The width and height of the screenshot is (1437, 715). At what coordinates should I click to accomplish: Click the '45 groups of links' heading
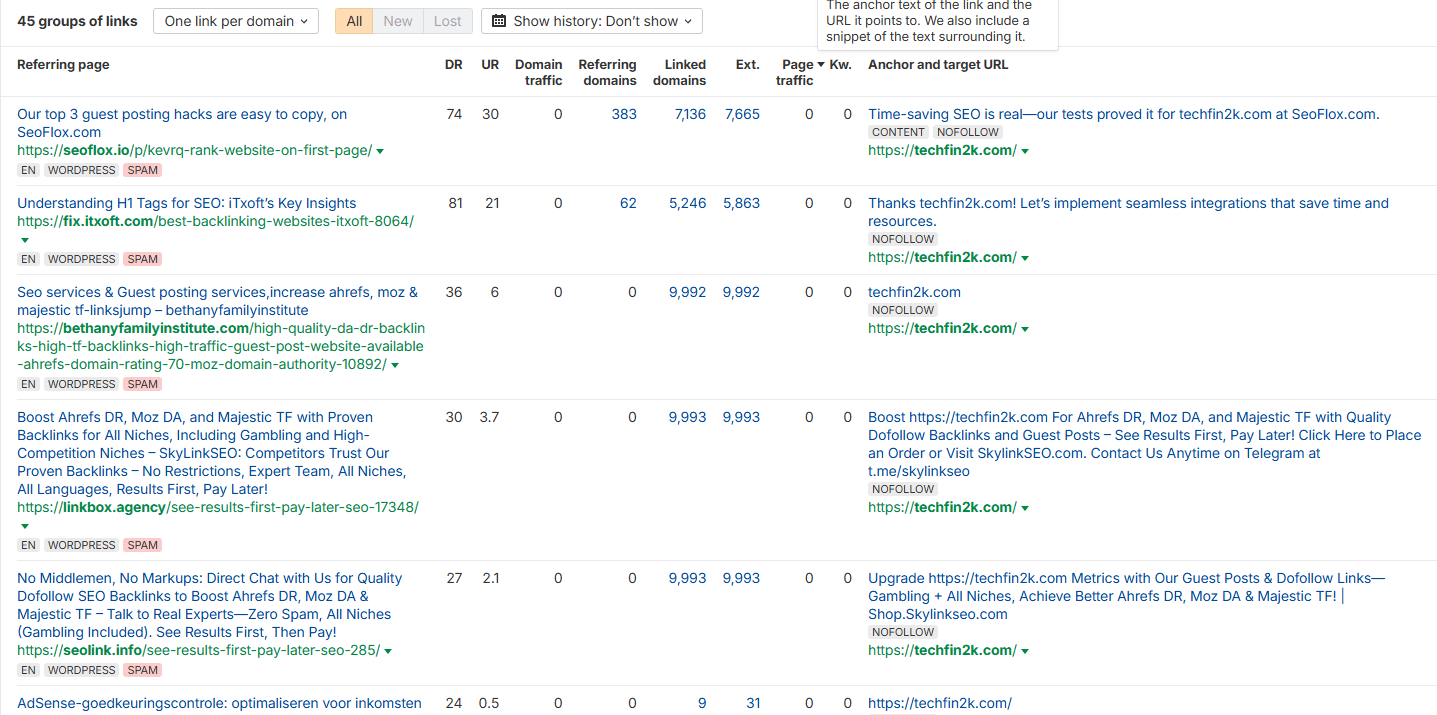(77, 20)
